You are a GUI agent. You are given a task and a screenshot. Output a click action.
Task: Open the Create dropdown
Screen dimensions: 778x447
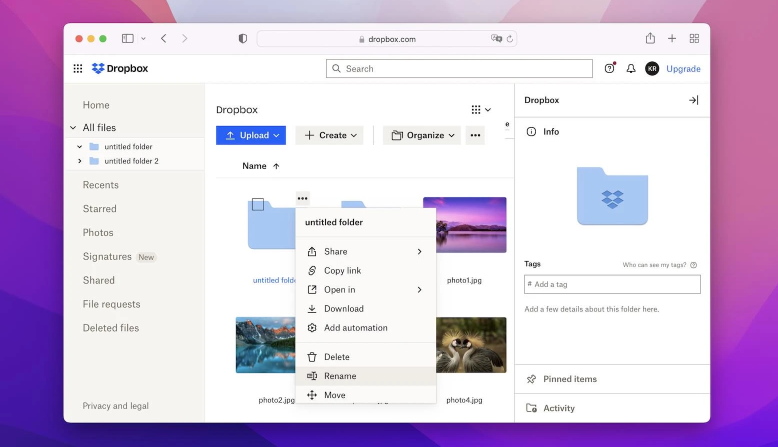[329, 135]
